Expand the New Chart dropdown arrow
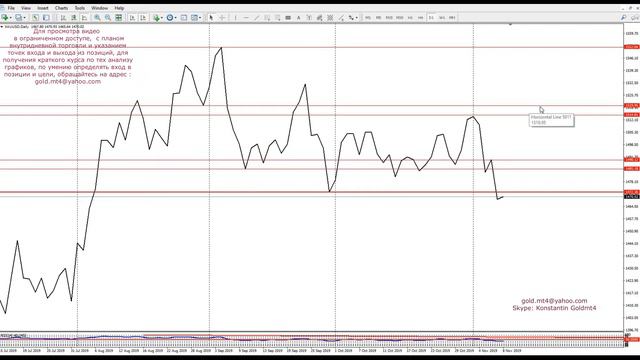 click(x=10, y=18)
